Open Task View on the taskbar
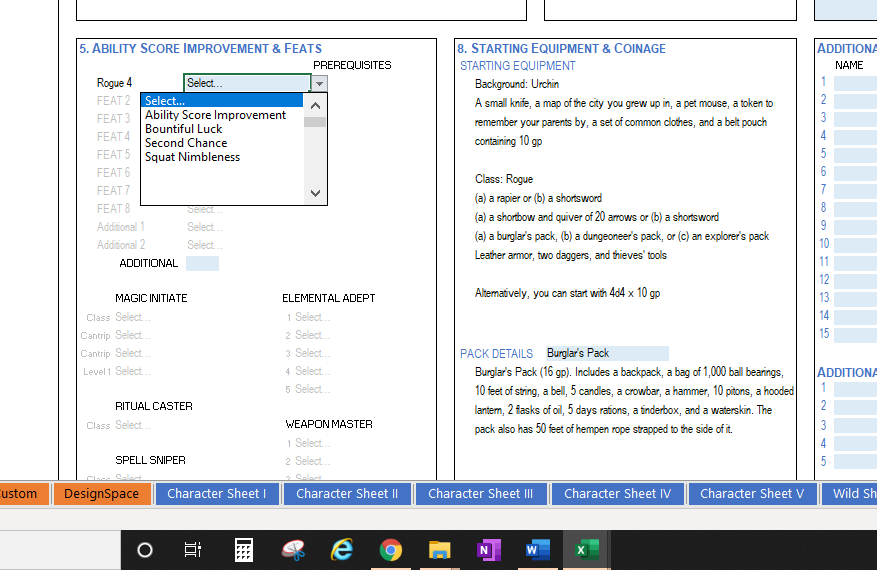 [x=192, y=550]
